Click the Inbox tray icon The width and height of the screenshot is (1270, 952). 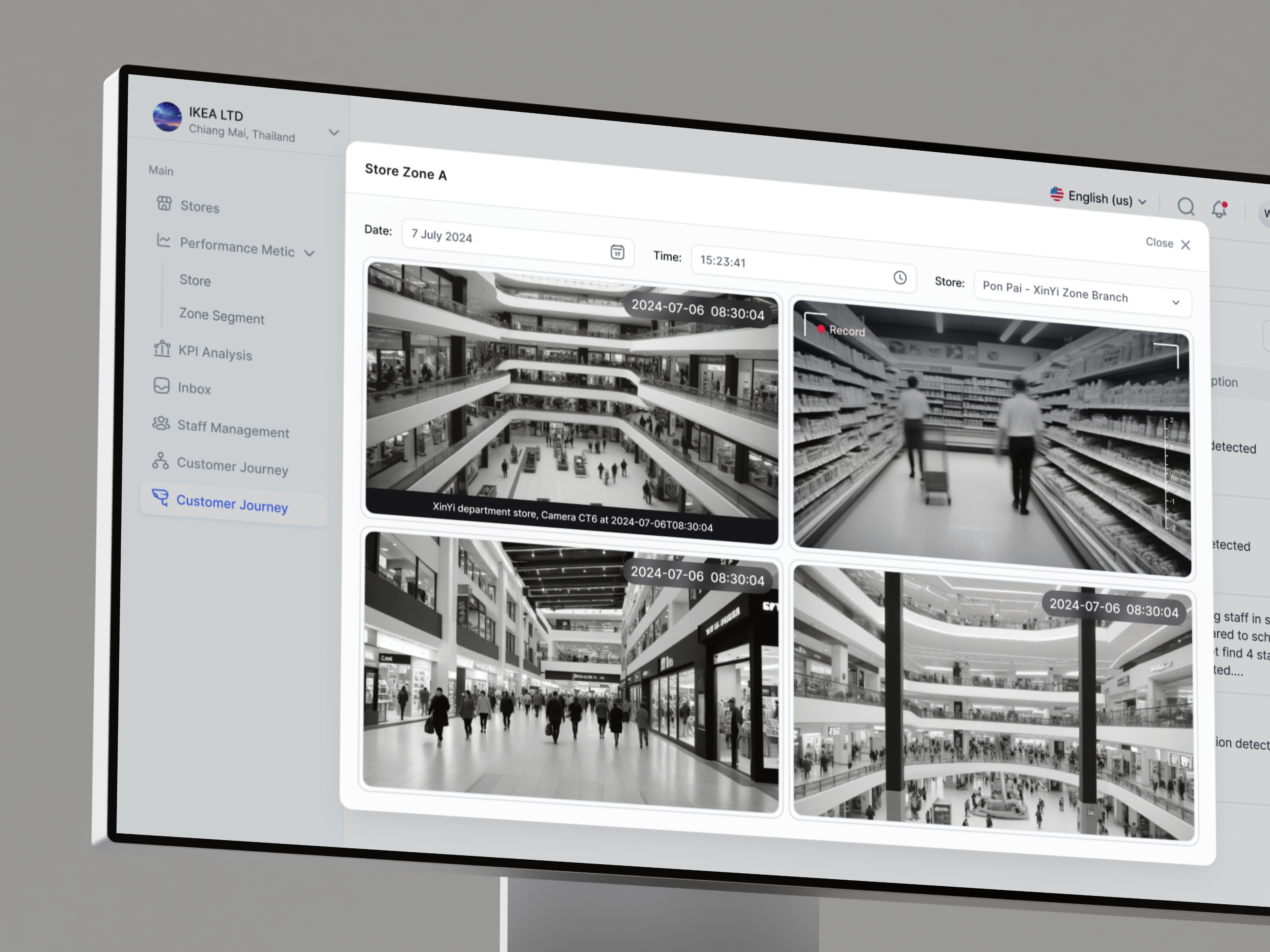161,385
